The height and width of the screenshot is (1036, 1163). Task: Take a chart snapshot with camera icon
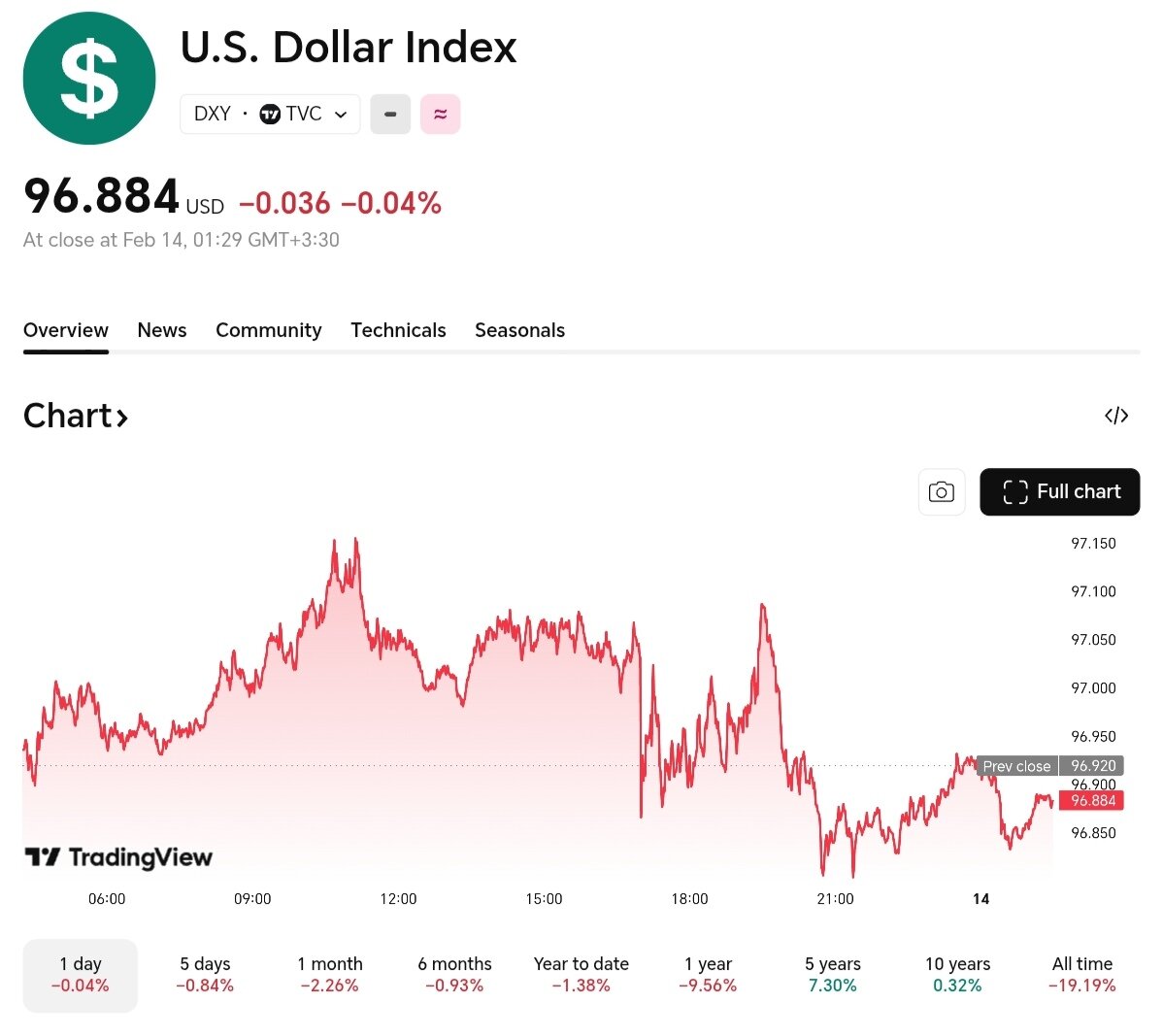click(x=941, y=492)
